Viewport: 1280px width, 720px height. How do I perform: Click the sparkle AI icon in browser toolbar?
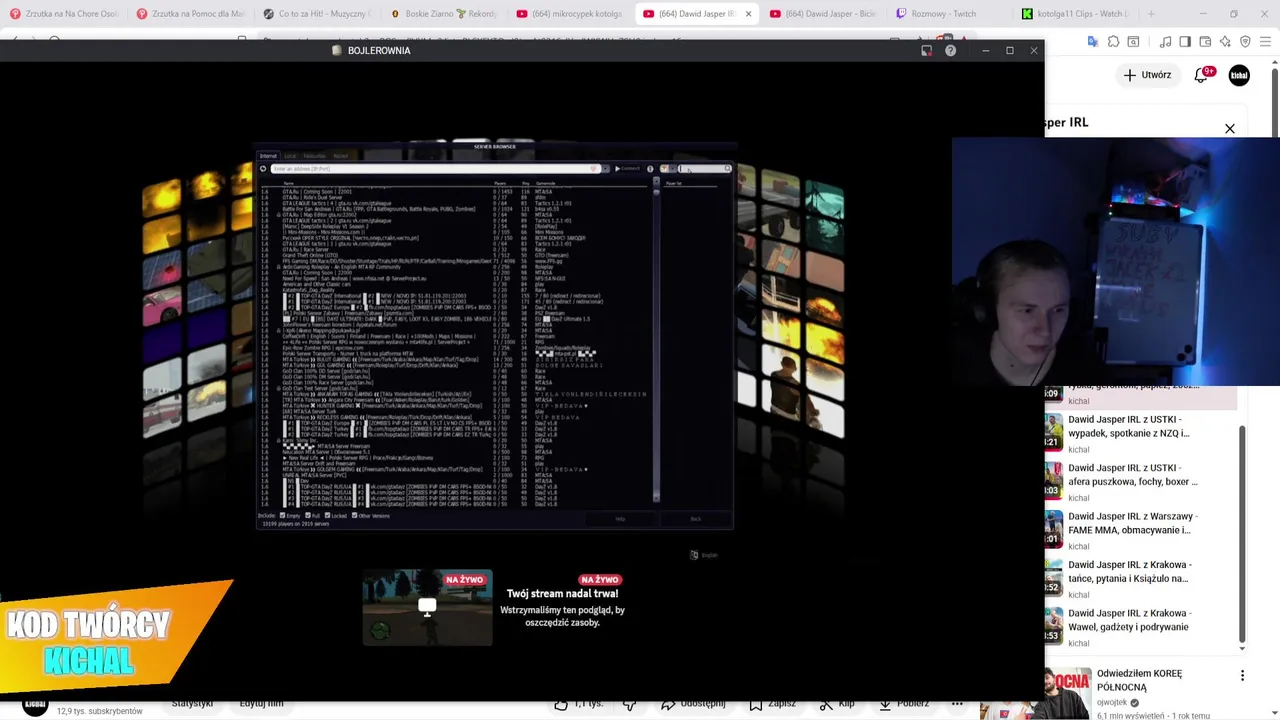tap(1225, 42)
